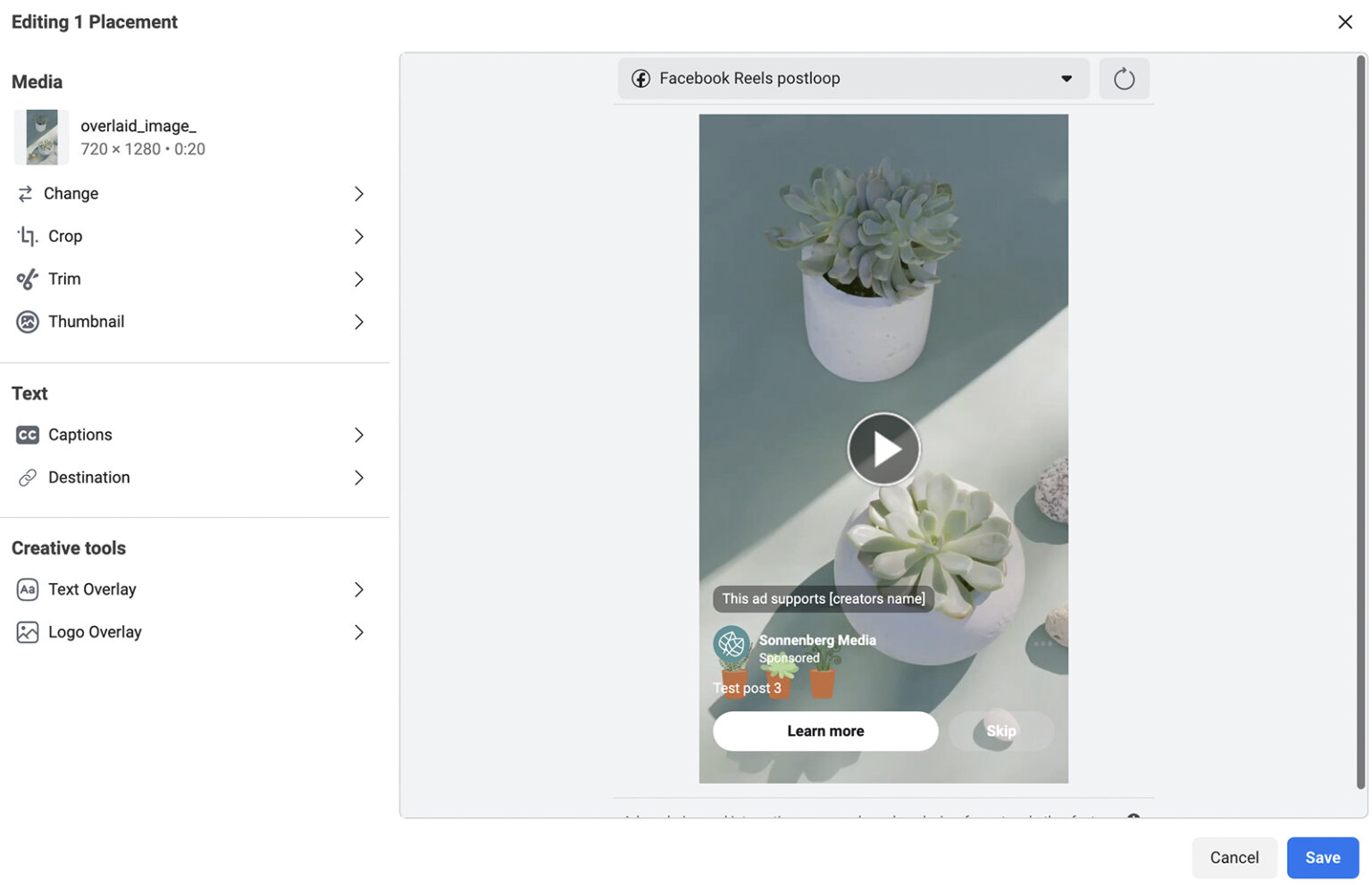1372x885 pixels.
Task: Save the placement edits
Action: click(1323, 857)
